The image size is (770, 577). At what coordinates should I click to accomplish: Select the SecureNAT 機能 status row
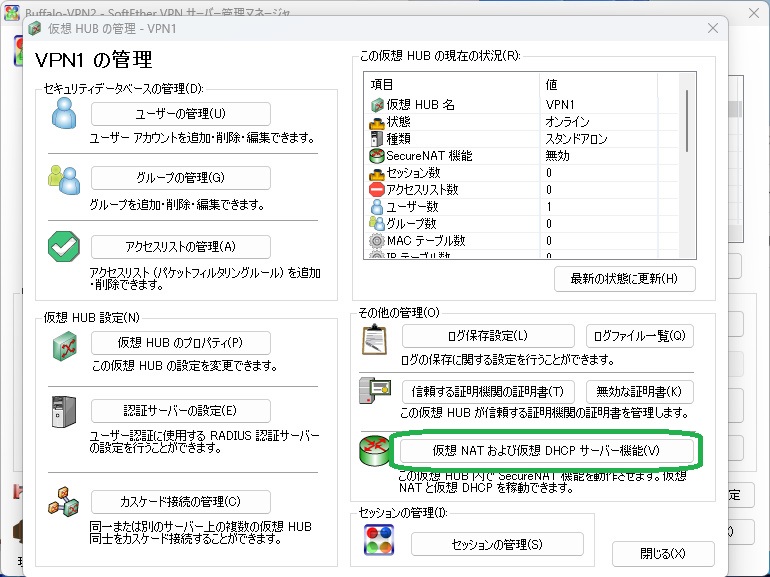(521, 156)
